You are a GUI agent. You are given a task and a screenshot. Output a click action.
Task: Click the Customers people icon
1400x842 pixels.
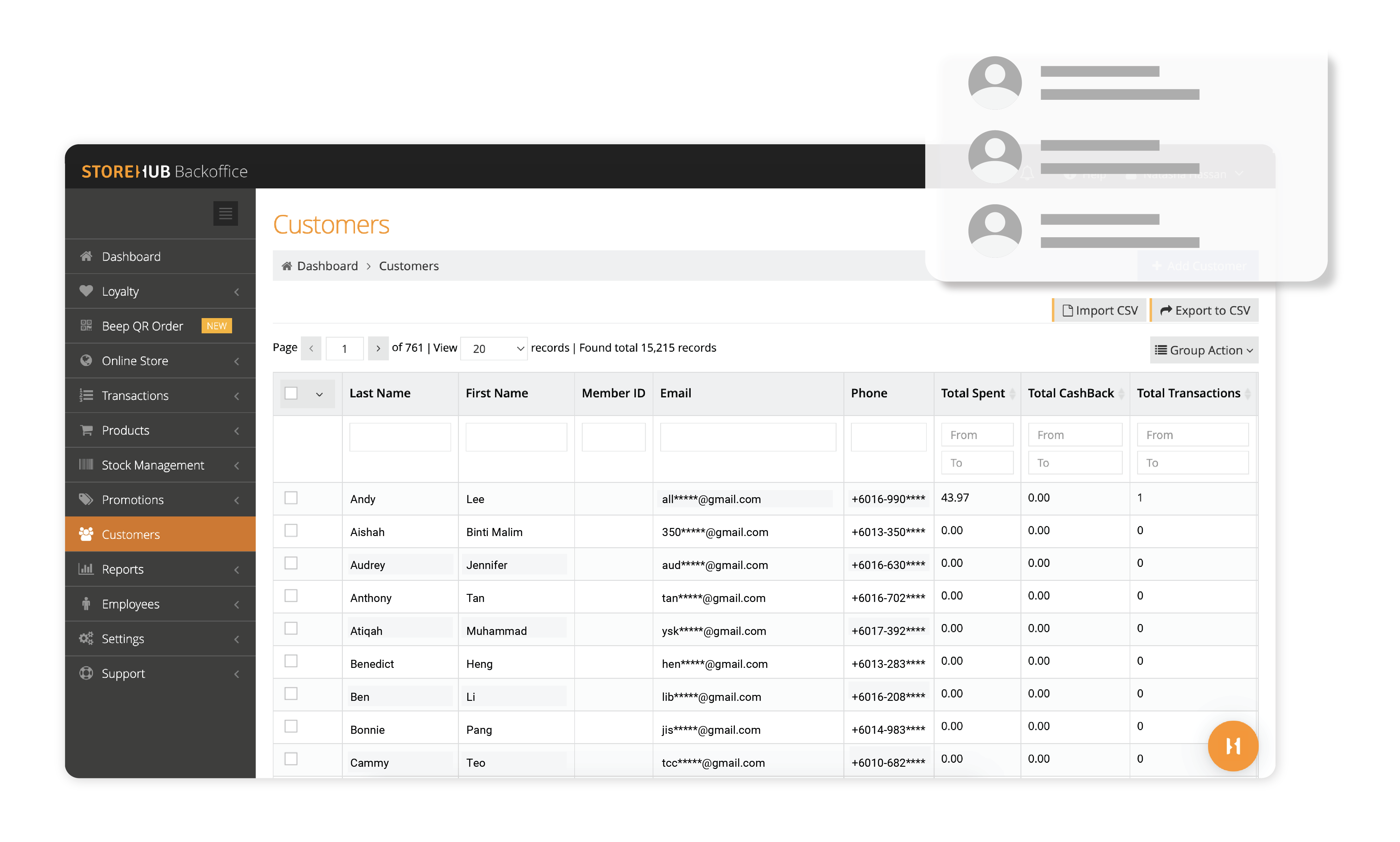pyautogui.click(x=86, y=533)
